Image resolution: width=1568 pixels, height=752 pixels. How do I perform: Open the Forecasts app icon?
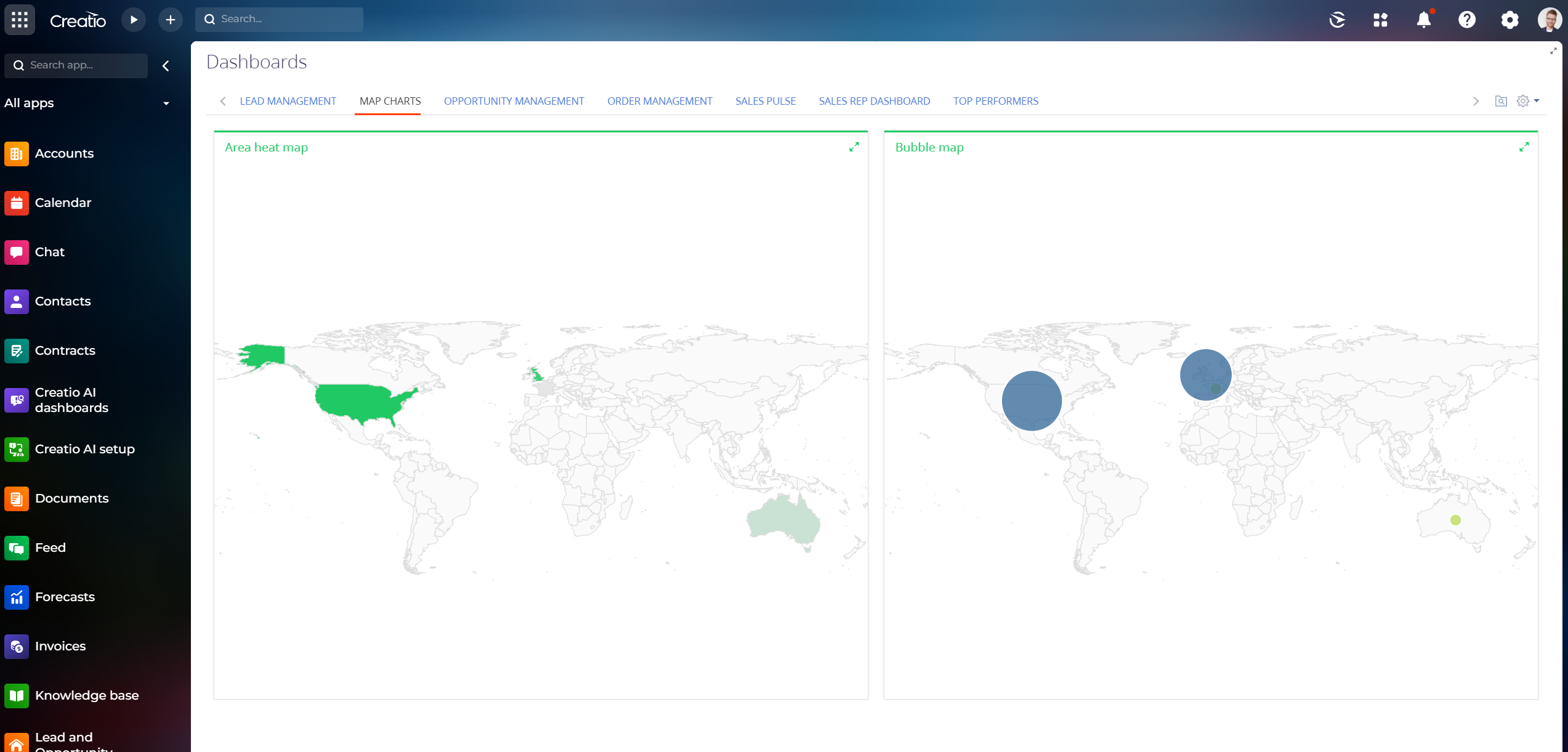17,597
